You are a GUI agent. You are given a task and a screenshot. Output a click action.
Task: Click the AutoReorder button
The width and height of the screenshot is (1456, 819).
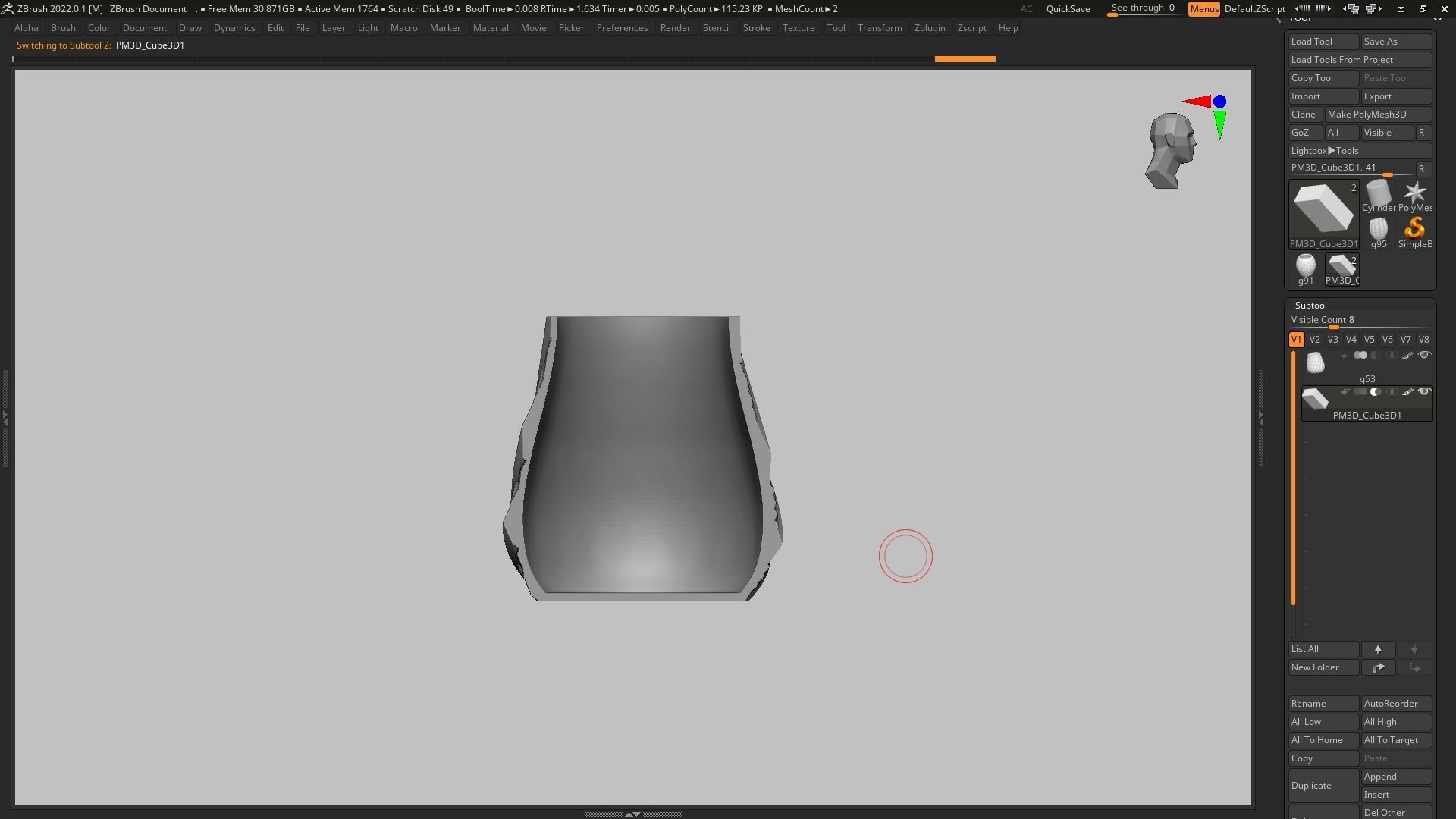(1396, 704)
